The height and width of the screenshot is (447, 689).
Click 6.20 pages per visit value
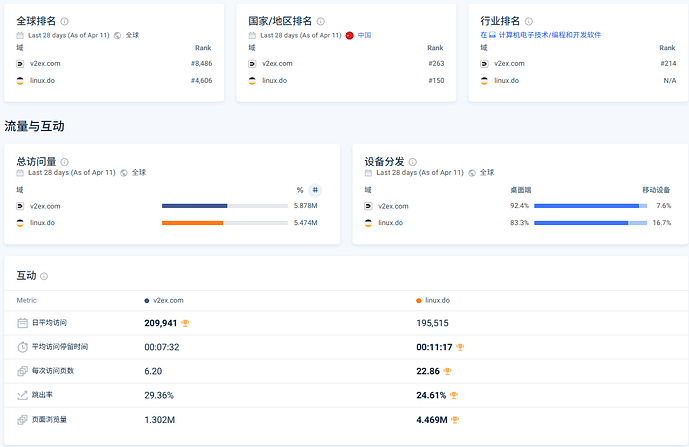tap(153, 371)
